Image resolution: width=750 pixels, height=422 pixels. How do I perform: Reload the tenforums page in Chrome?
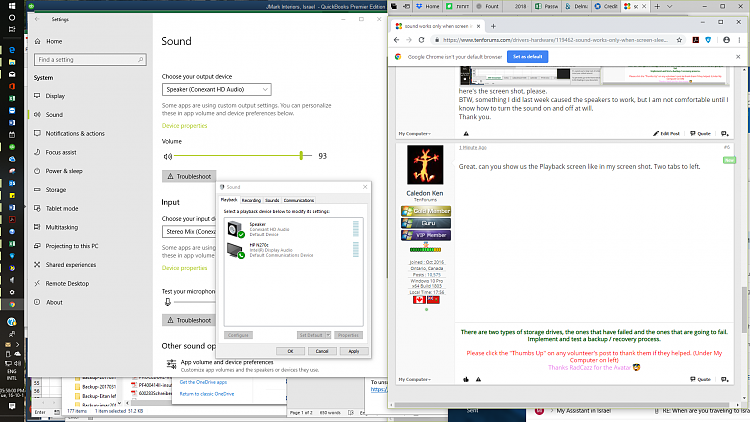coord(420,40)
